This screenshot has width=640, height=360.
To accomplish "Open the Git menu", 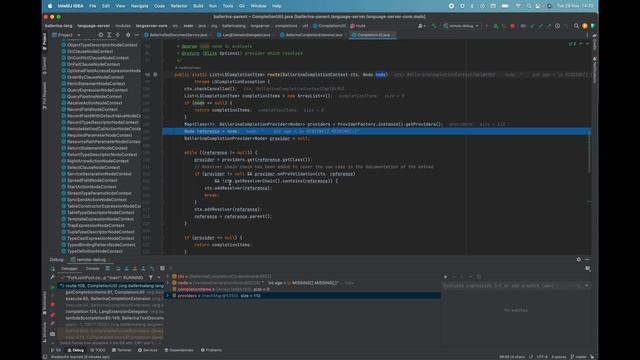I will 242,6.
